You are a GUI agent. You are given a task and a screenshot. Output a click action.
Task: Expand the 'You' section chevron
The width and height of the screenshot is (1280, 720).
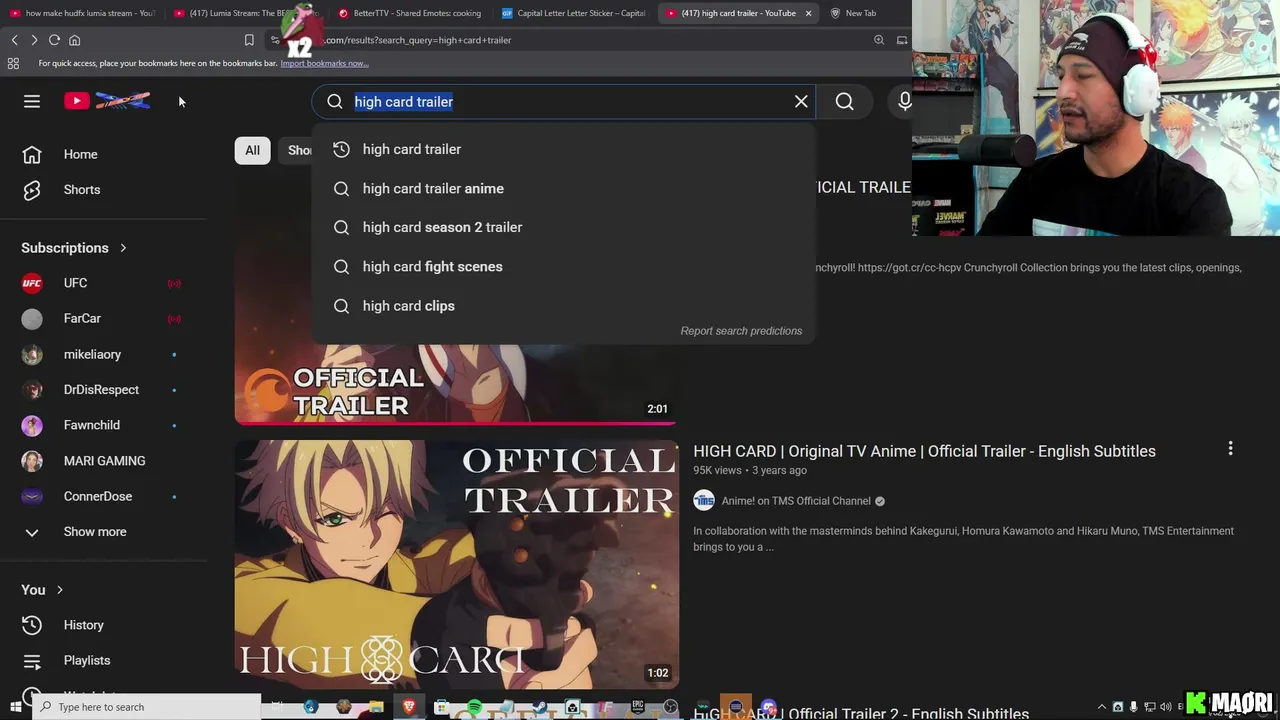pos(60,590)
